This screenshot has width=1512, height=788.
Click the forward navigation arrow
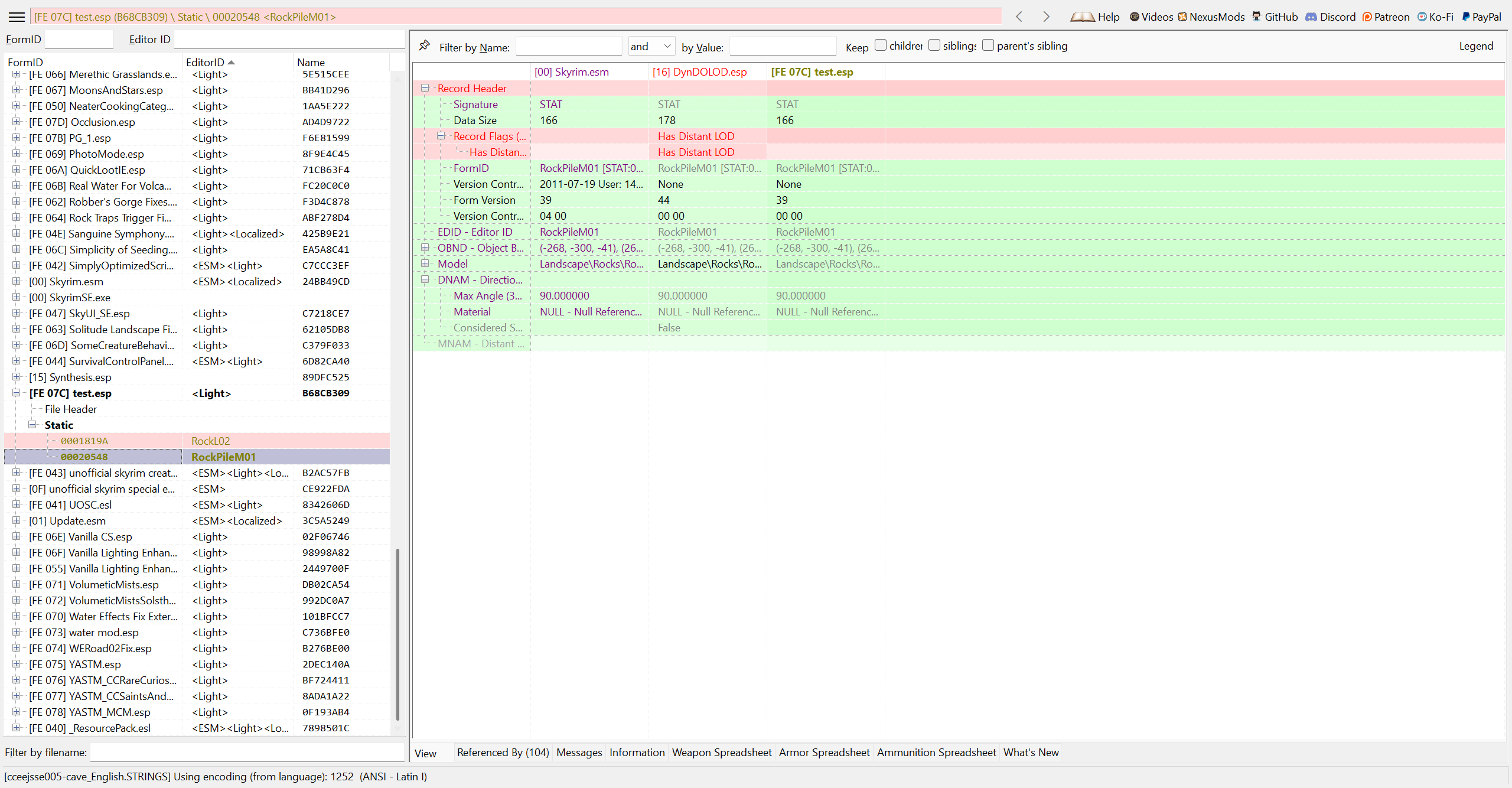(1046, 17)
